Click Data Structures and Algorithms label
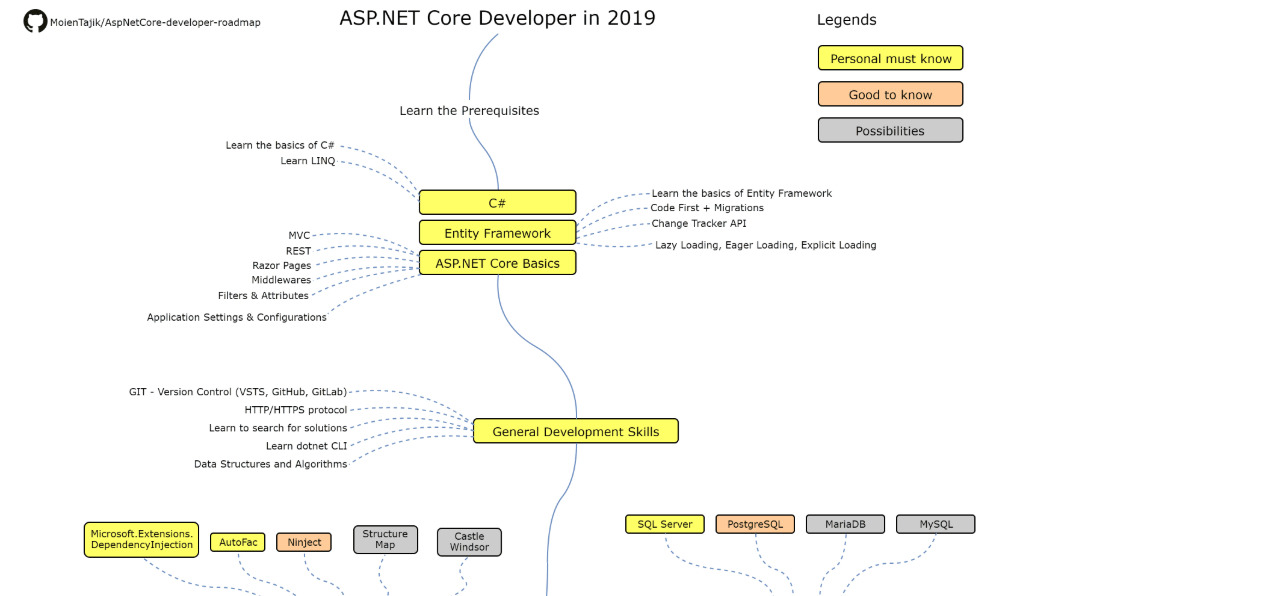 point(270,464)
